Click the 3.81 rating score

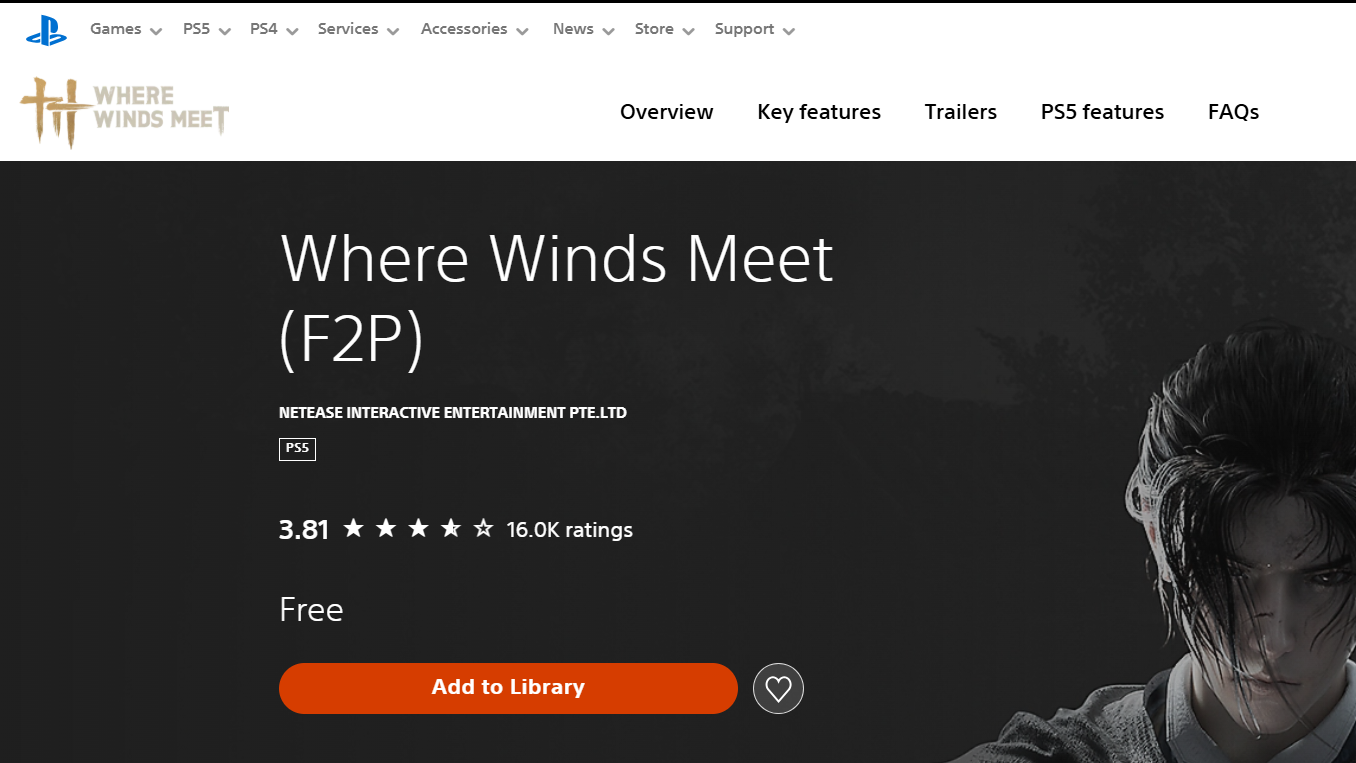(304, 529)
